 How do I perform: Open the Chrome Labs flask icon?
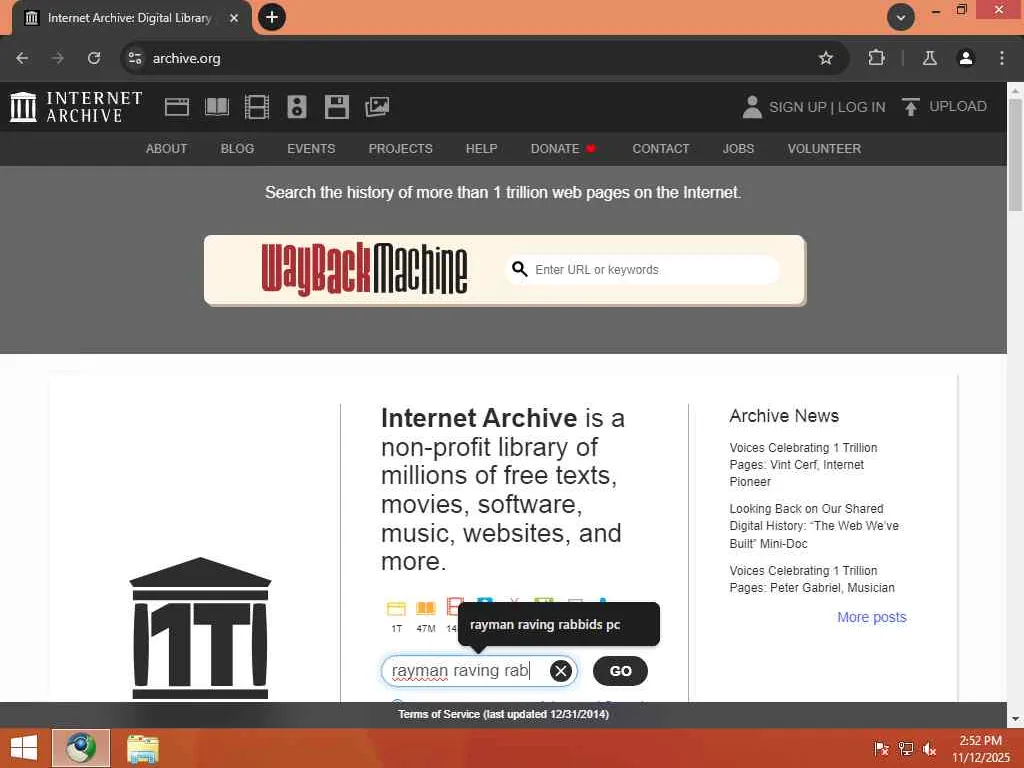(x=929, y=58)
